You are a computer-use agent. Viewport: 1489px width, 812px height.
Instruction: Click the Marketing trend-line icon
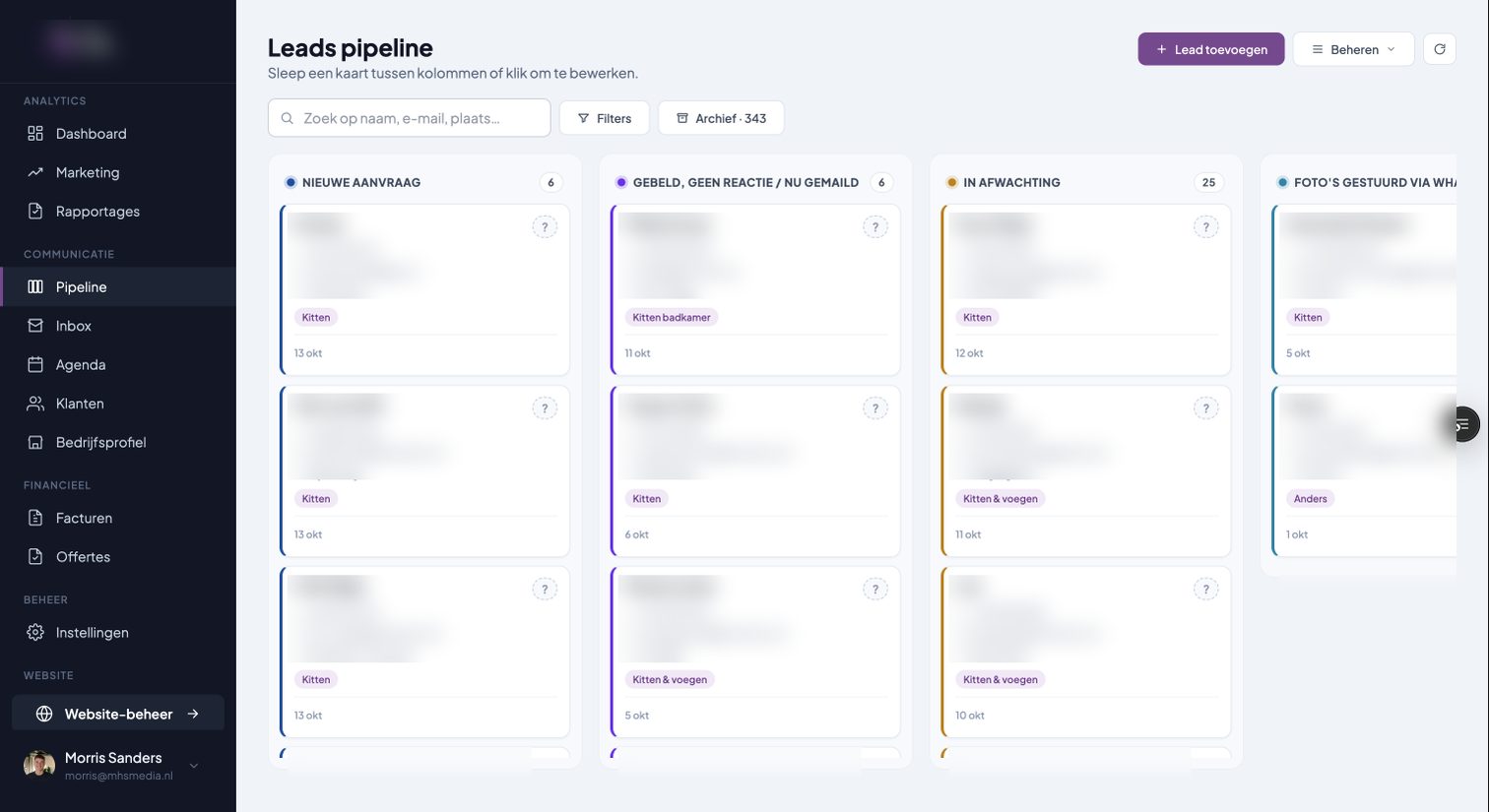tap(35, 172)
